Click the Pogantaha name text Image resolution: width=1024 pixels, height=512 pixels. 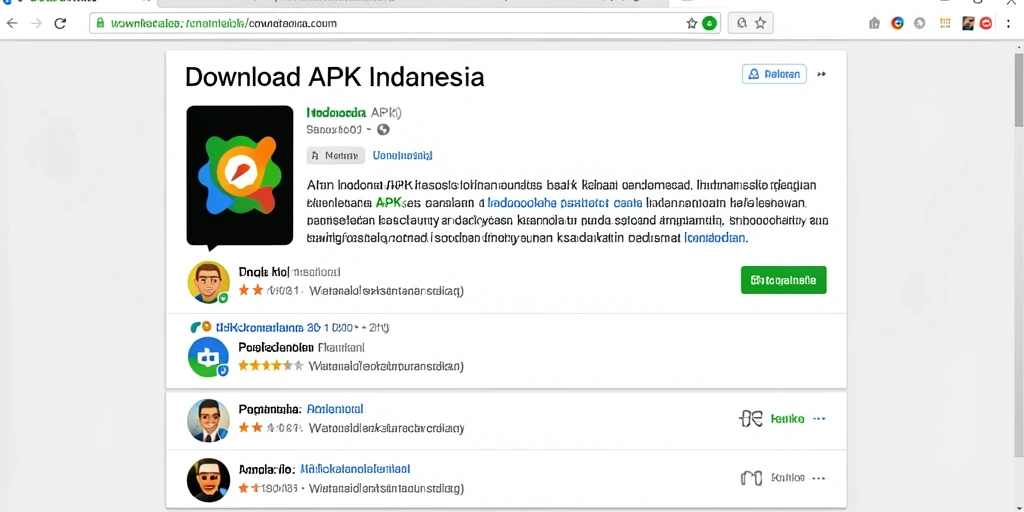click(270, 409)
